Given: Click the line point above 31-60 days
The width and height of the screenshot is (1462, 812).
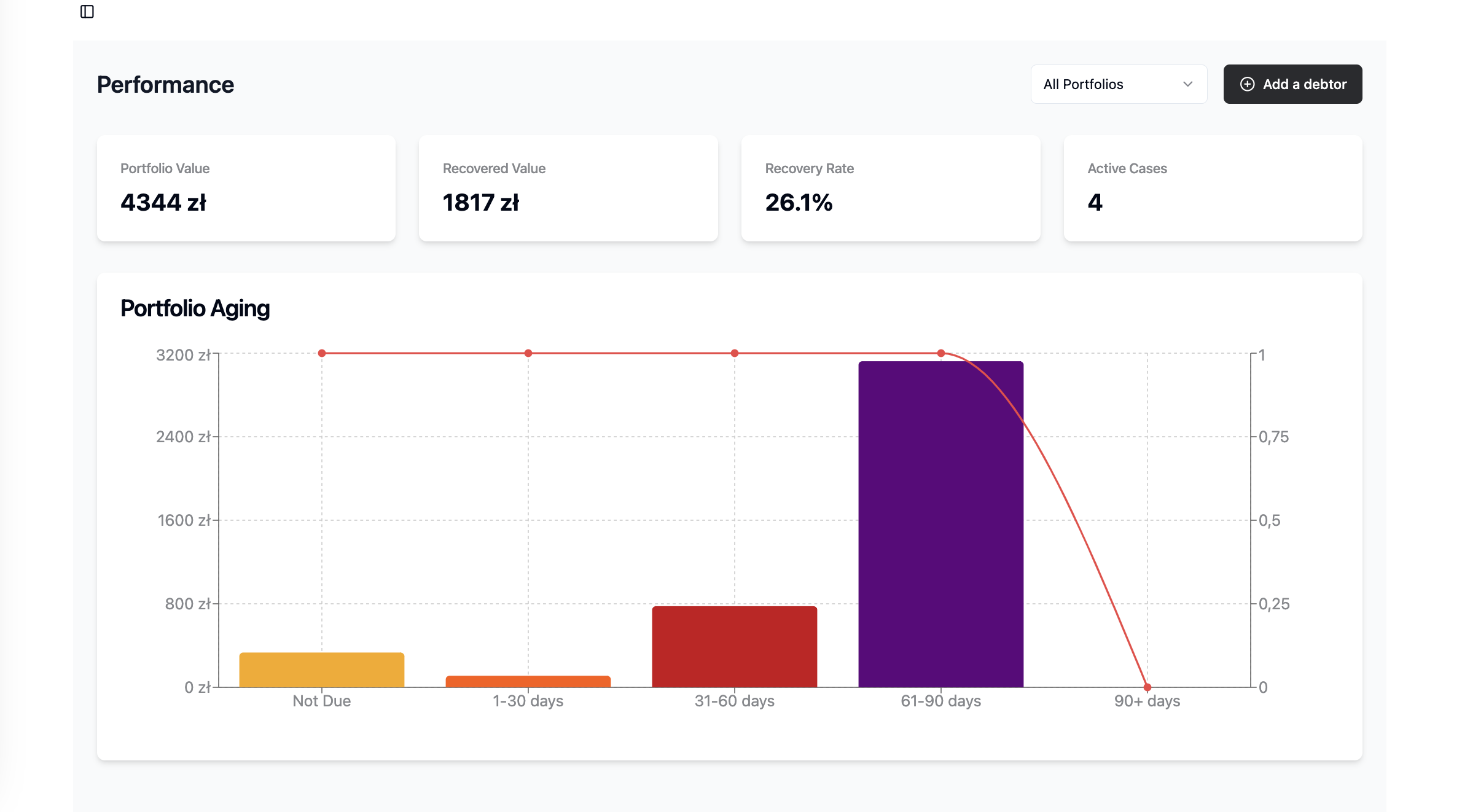Looking at the screenshot, I should pyautogui.click(x=734, y=353).
